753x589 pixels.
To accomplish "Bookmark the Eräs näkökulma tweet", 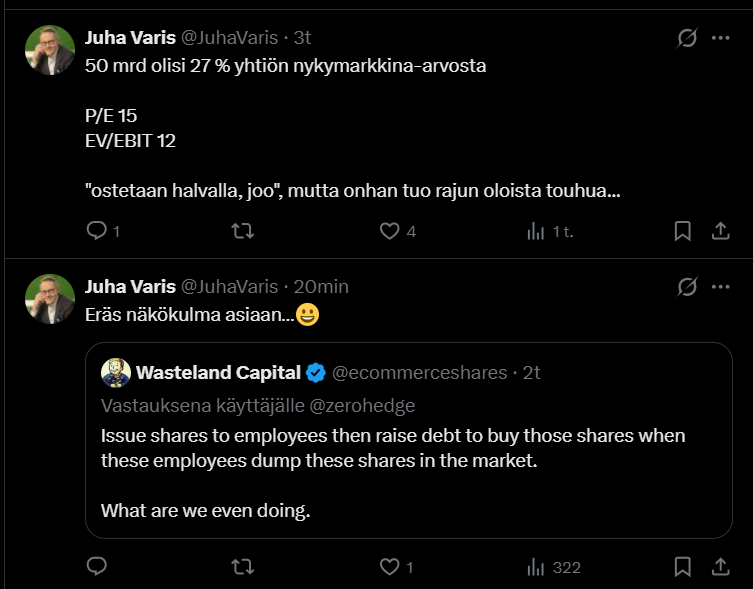I will tap(682, 567).
